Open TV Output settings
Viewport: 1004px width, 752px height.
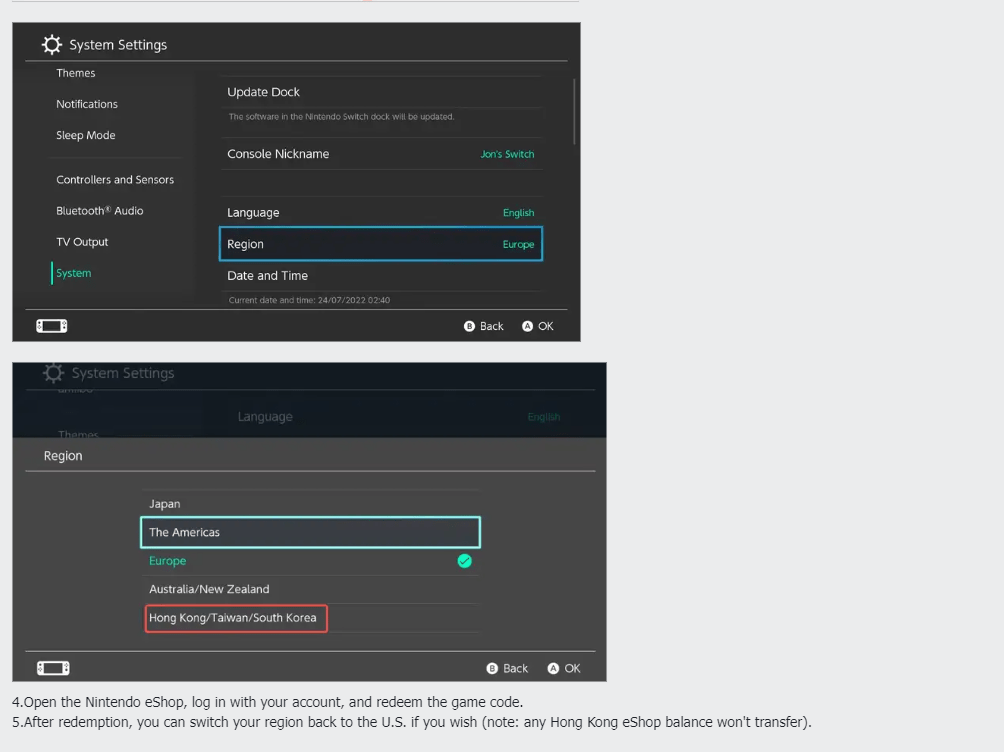pyautogui.click(x=82, y=242)
